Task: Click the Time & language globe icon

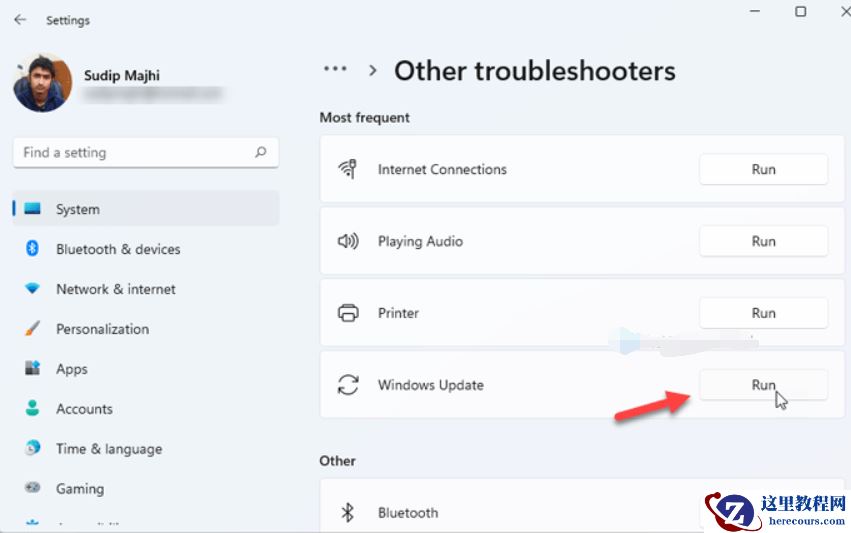Action: pyautogui.click(x=32, y=449)
